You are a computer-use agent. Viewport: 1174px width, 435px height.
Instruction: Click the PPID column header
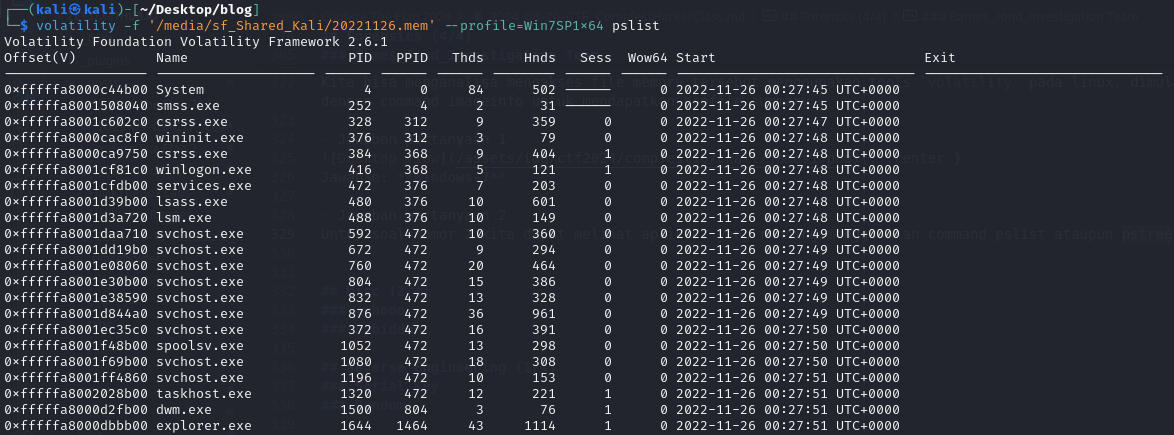[411, 57]
